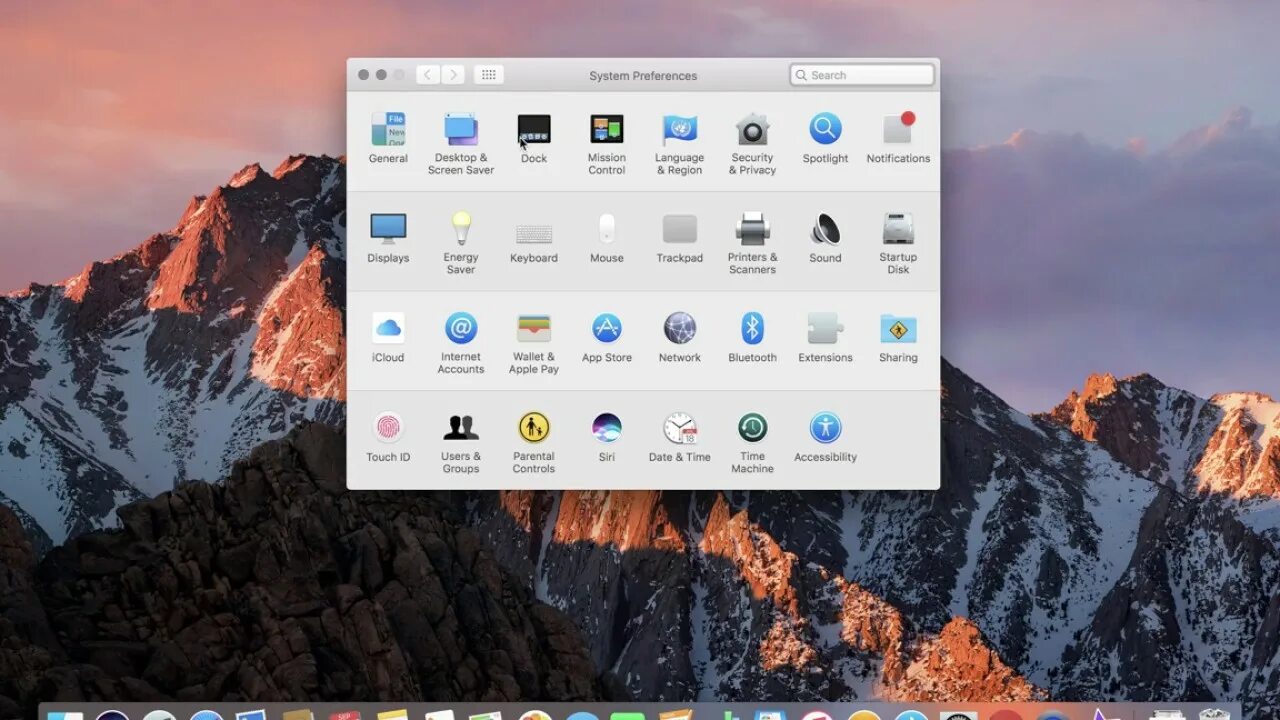Focus the Search field in System Preferences
This screenshot has height=720, width=1280.
(x=862, y=75)
